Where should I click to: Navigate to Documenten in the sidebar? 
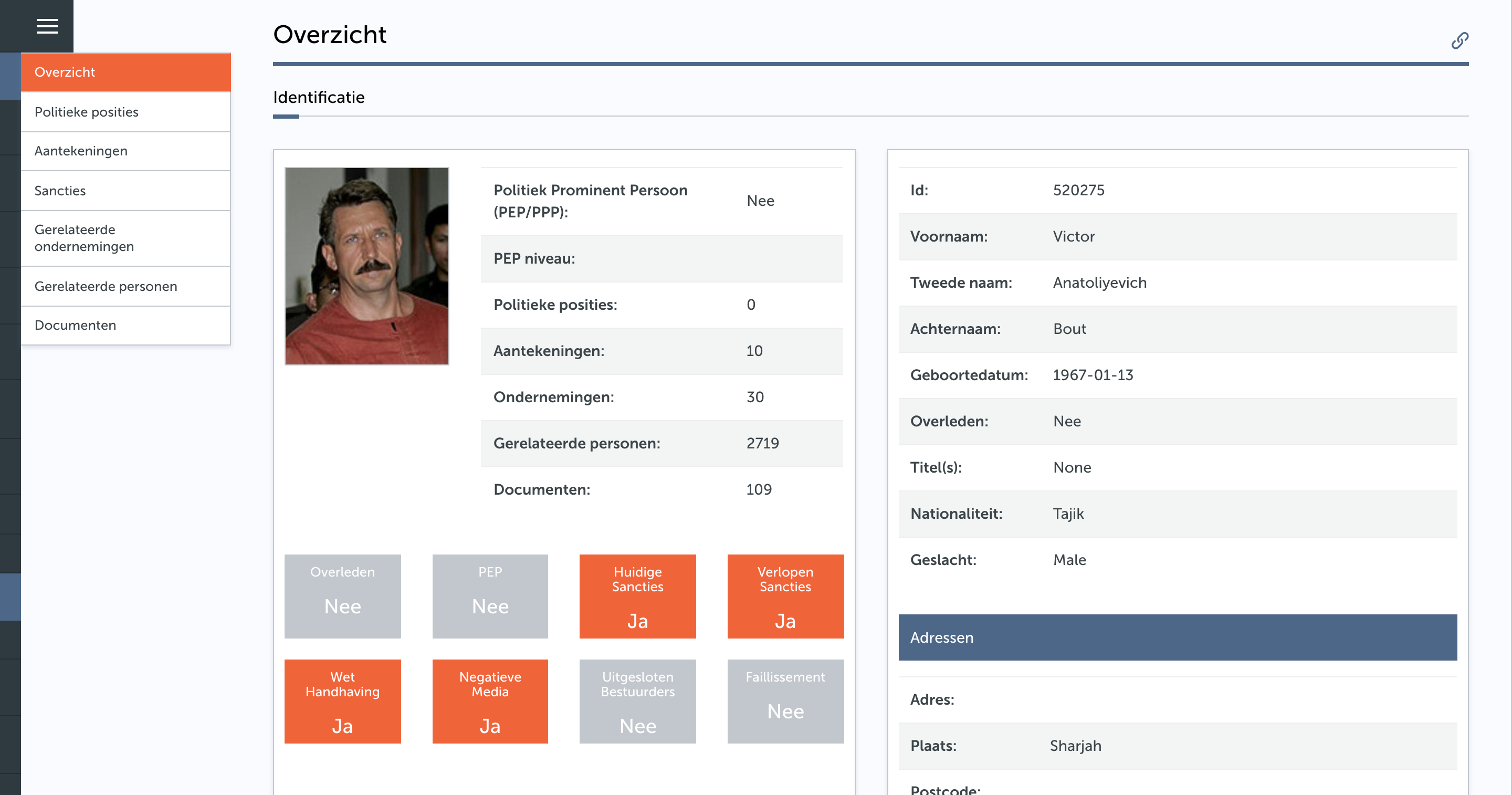coord(125,325)
